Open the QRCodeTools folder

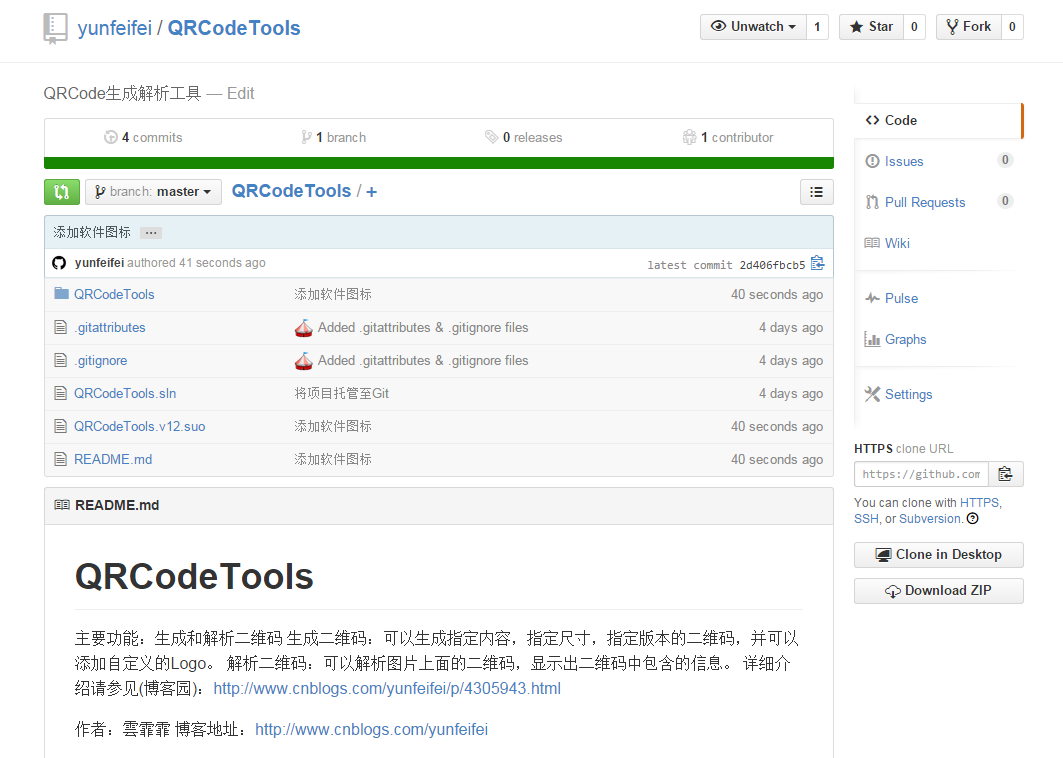pos(114,294)
